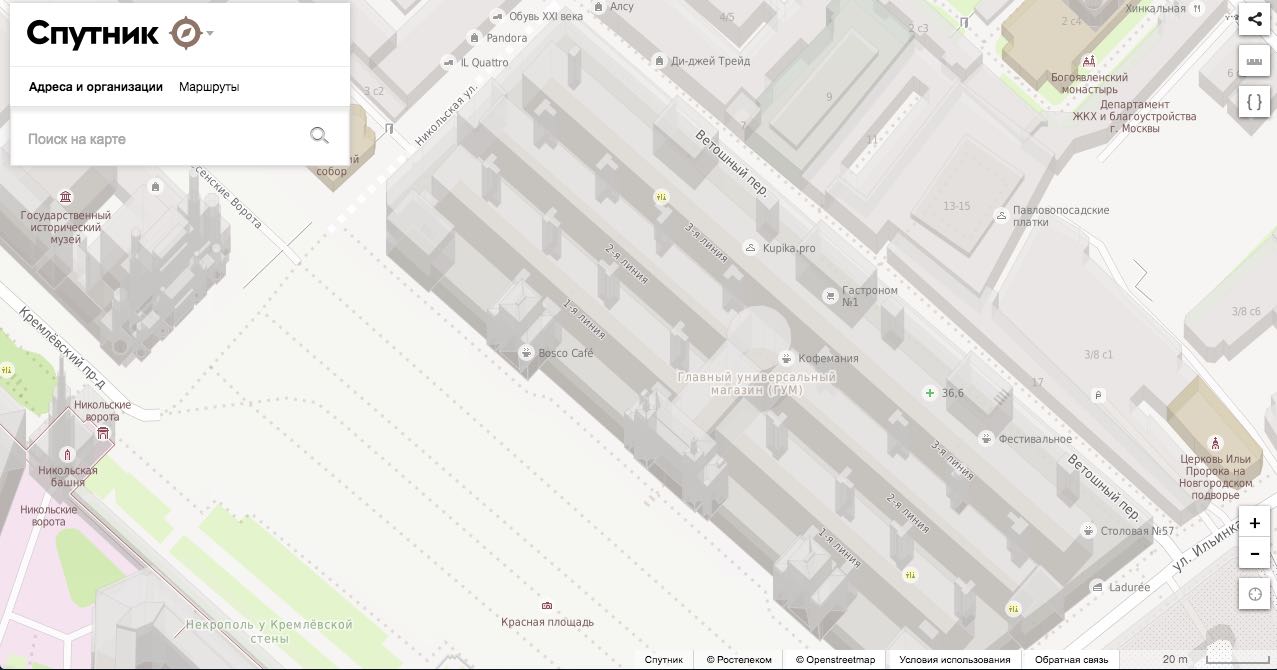Open the Обратная связь feedback link
This screenshot has height=670, width=1277.
[x=1071, y=660]
